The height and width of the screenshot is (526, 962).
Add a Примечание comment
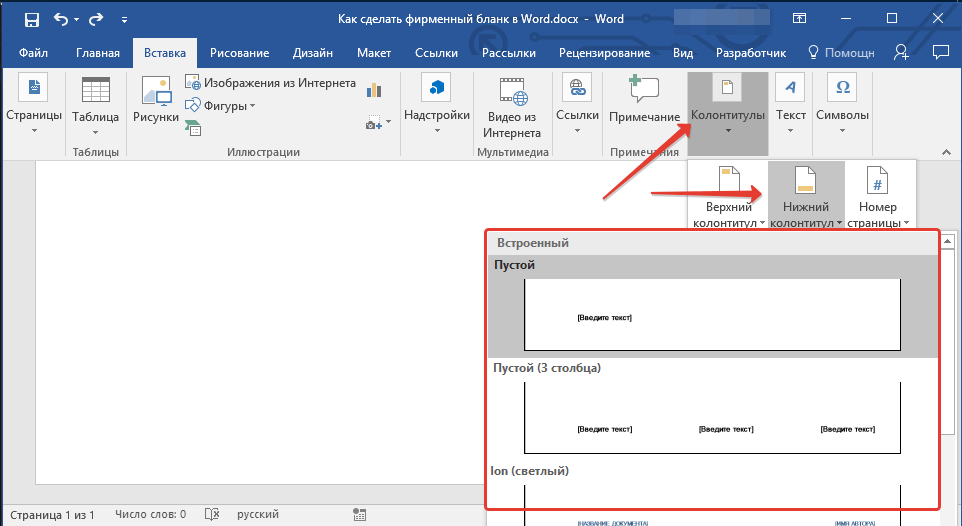pos(644,99)
